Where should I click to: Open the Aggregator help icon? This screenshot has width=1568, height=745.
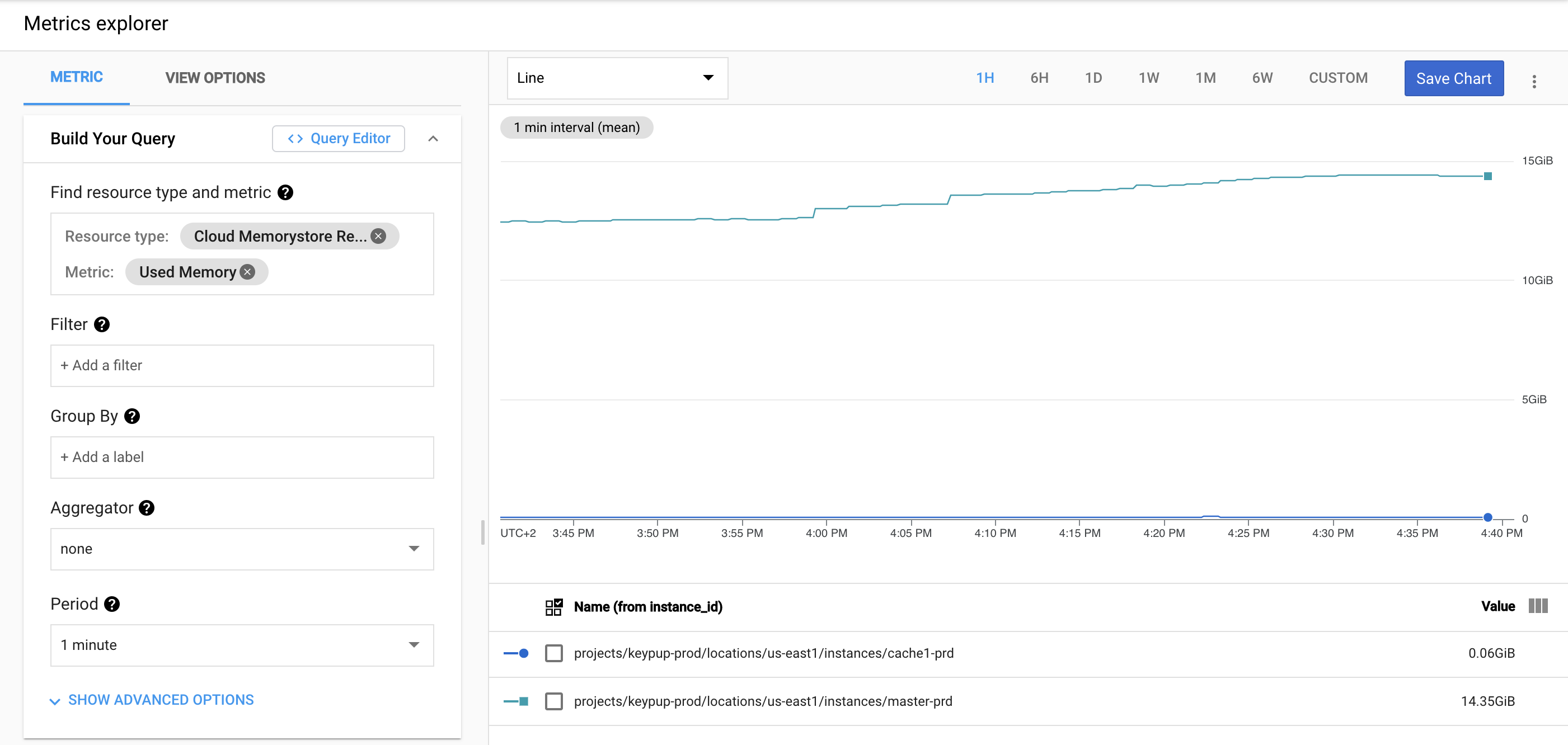point(146,508)
